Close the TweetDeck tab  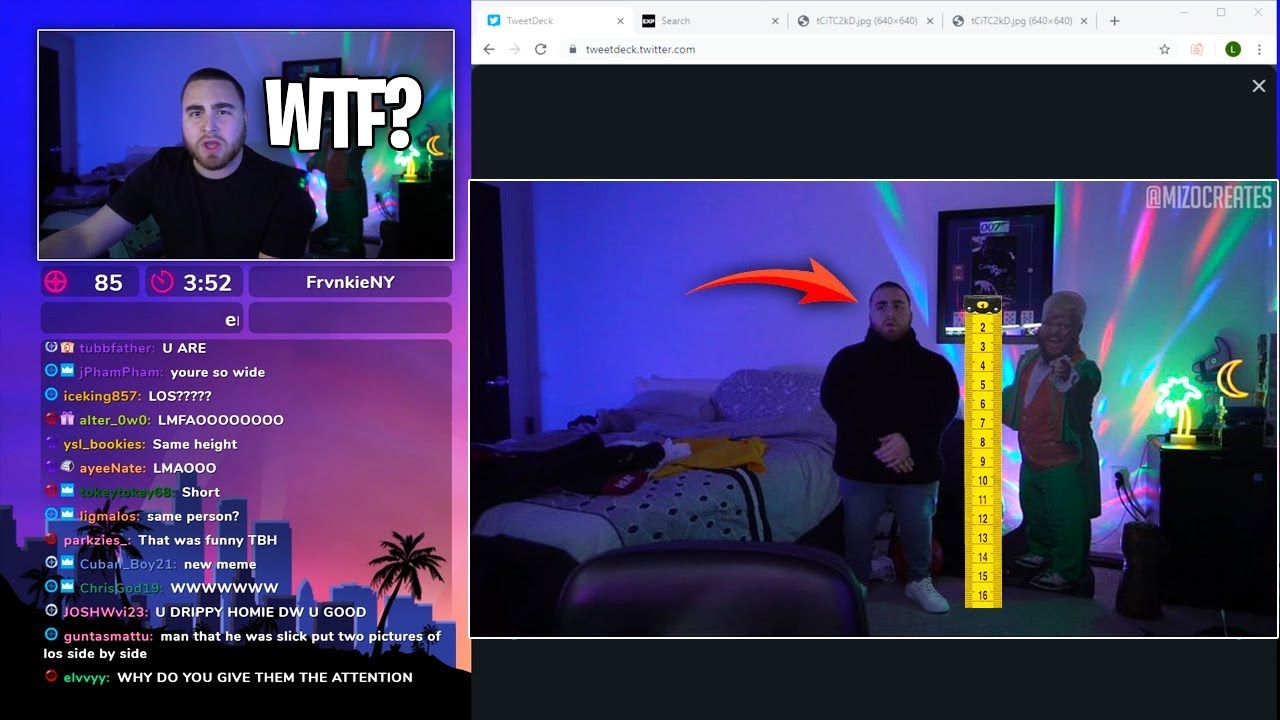tap(620, 21)
